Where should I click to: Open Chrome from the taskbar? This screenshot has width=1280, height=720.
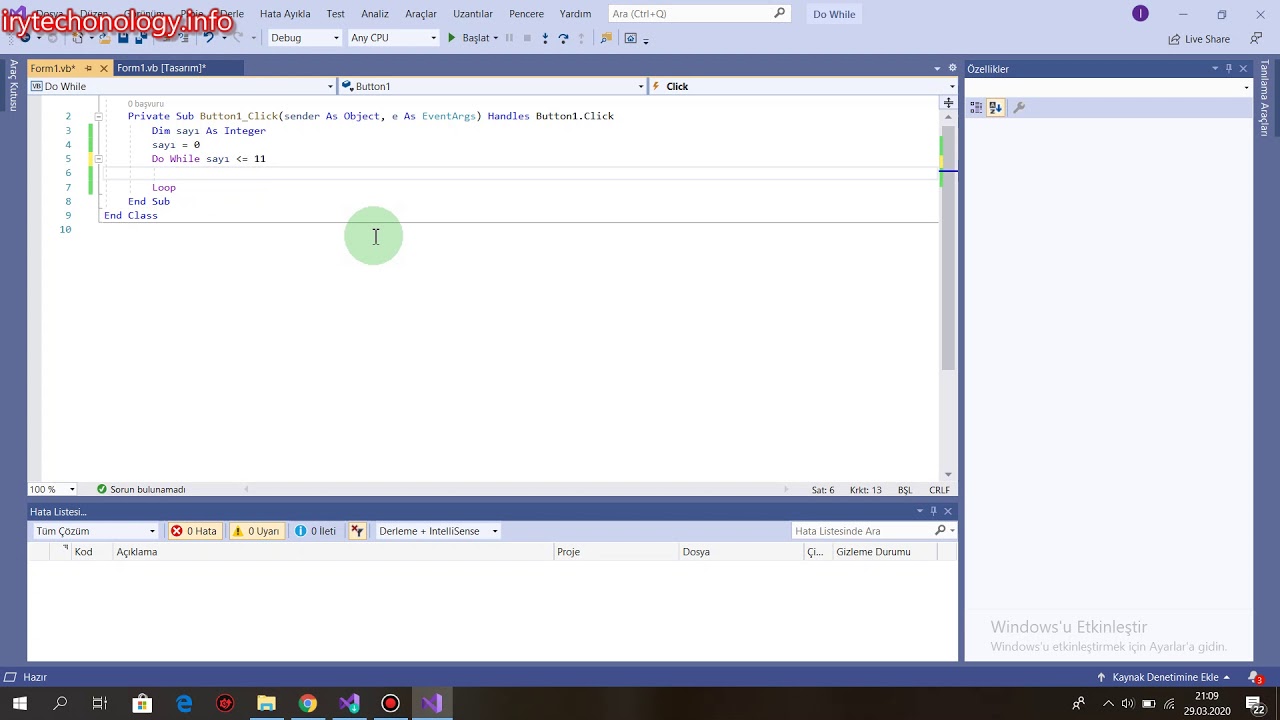[308, 703]
